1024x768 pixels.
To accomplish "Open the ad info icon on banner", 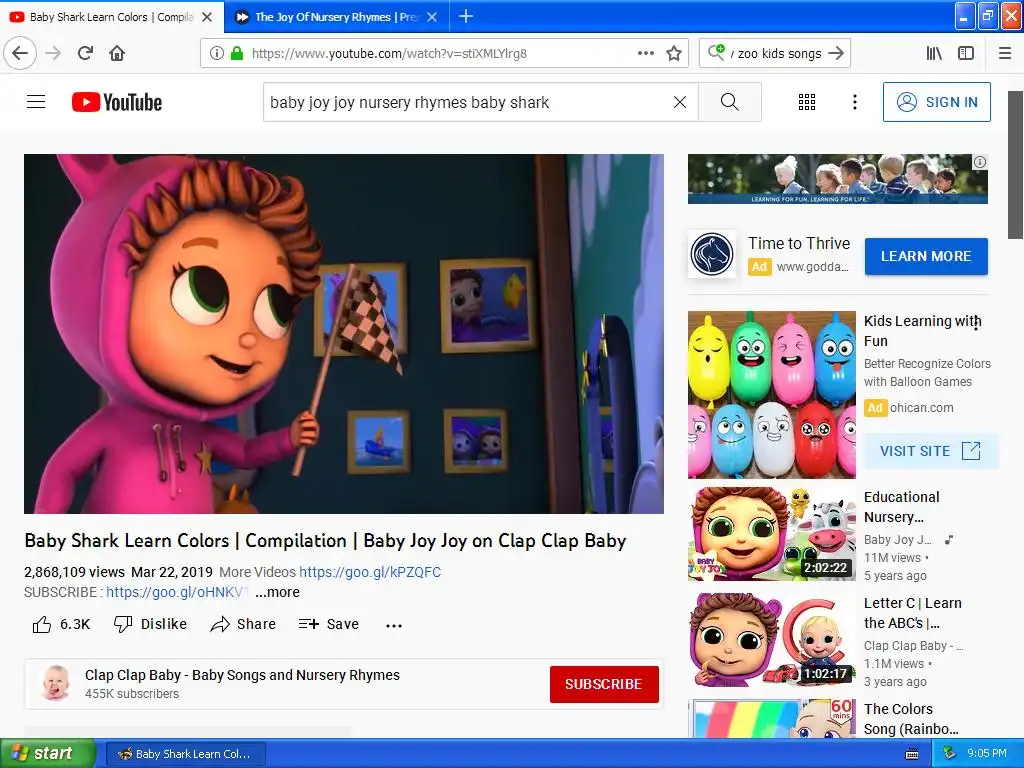I will pyautogui.click(x=980, y=162).
